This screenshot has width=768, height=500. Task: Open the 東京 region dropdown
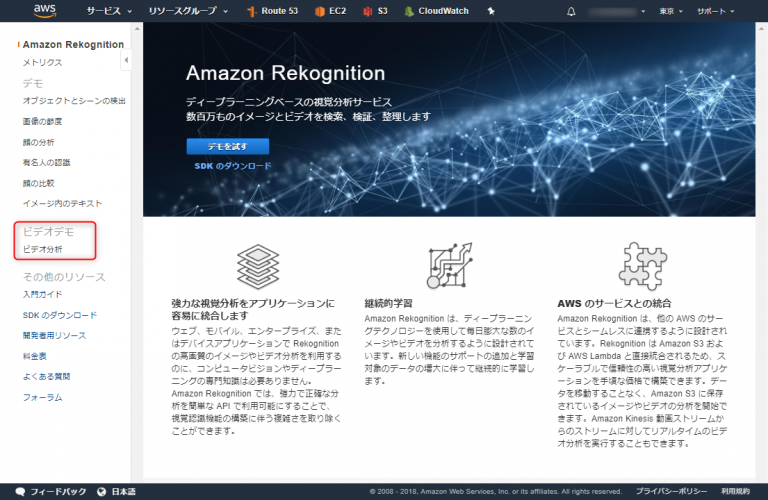tap(671, 11)
